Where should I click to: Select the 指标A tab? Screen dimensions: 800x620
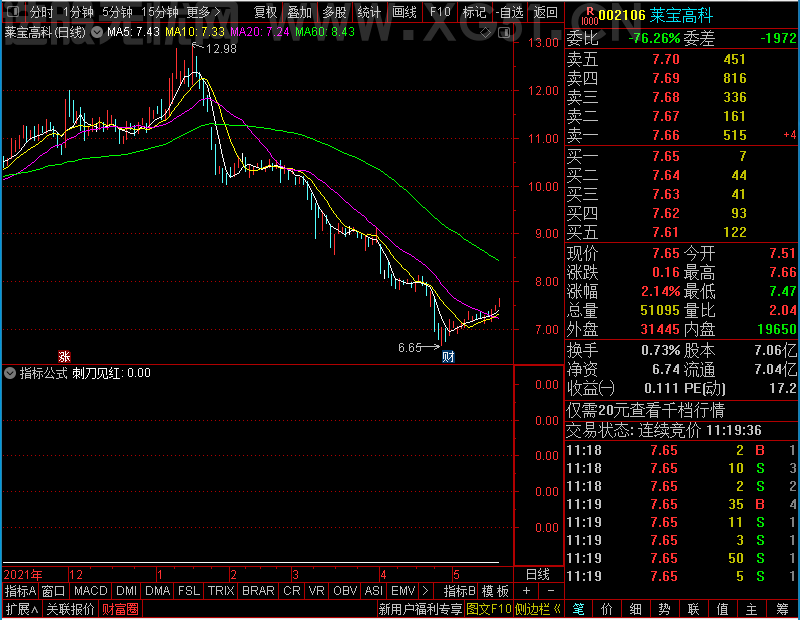20,591
